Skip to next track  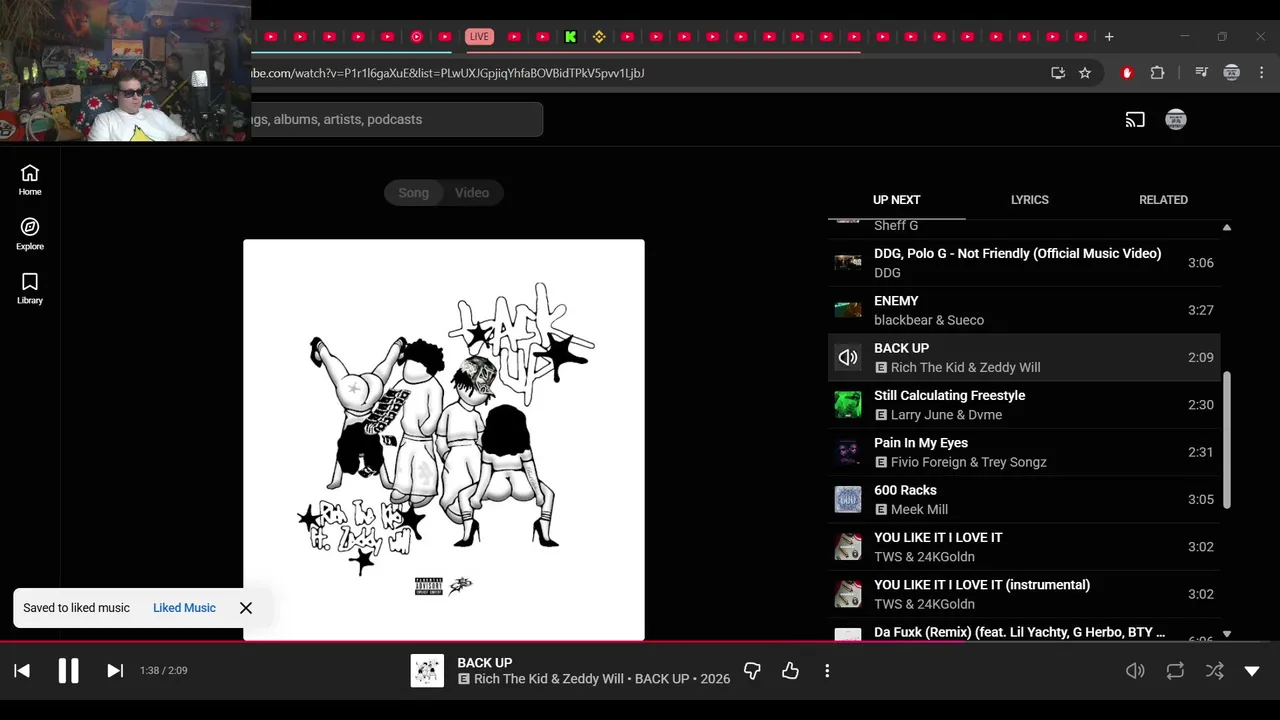point(115,671)
